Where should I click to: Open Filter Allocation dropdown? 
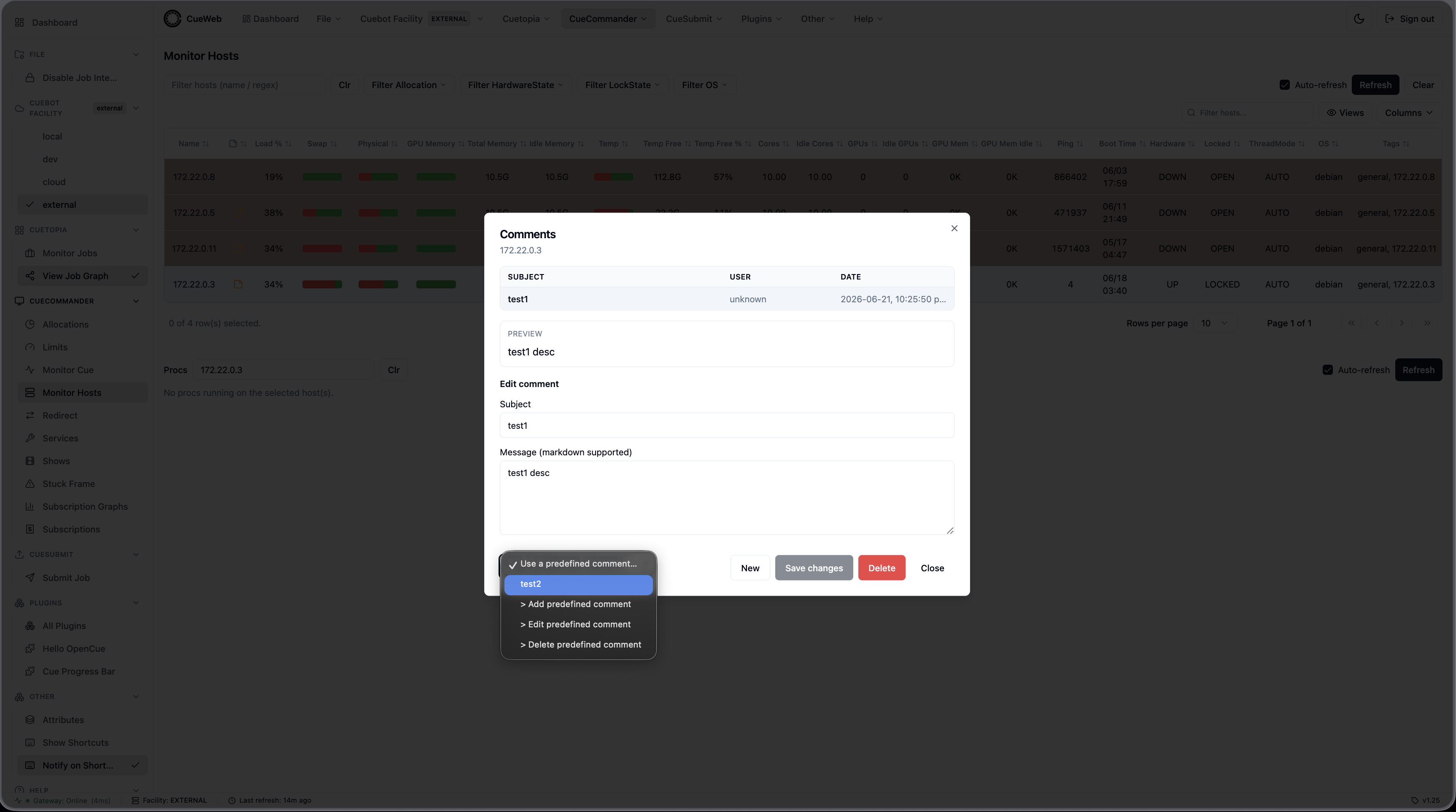[409, 85]
